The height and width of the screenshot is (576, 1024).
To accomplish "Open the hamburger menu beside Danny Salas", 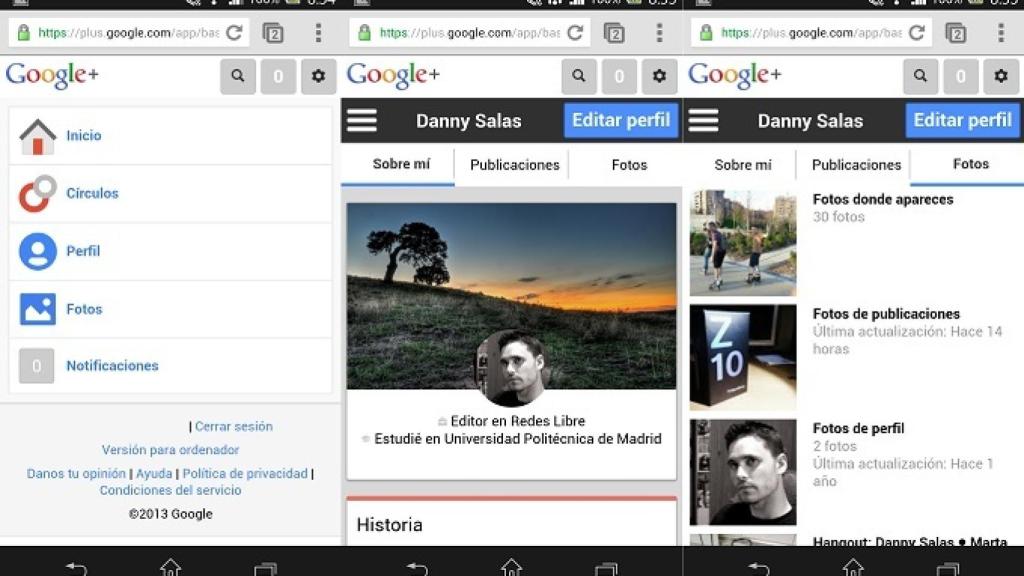I will 361,120.
